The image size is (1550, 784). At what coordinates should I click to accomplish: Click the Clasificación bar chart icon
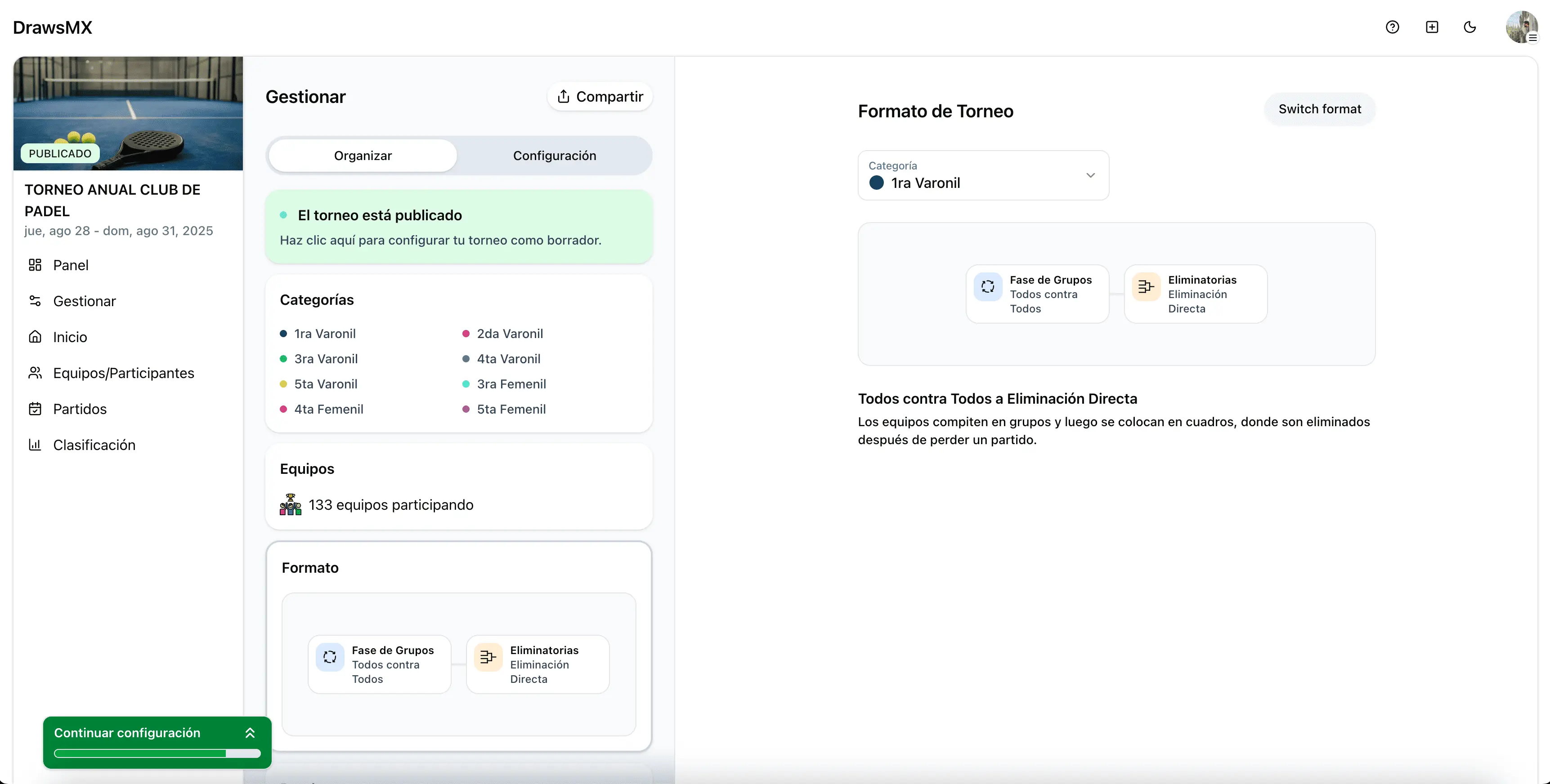[35, 445]
